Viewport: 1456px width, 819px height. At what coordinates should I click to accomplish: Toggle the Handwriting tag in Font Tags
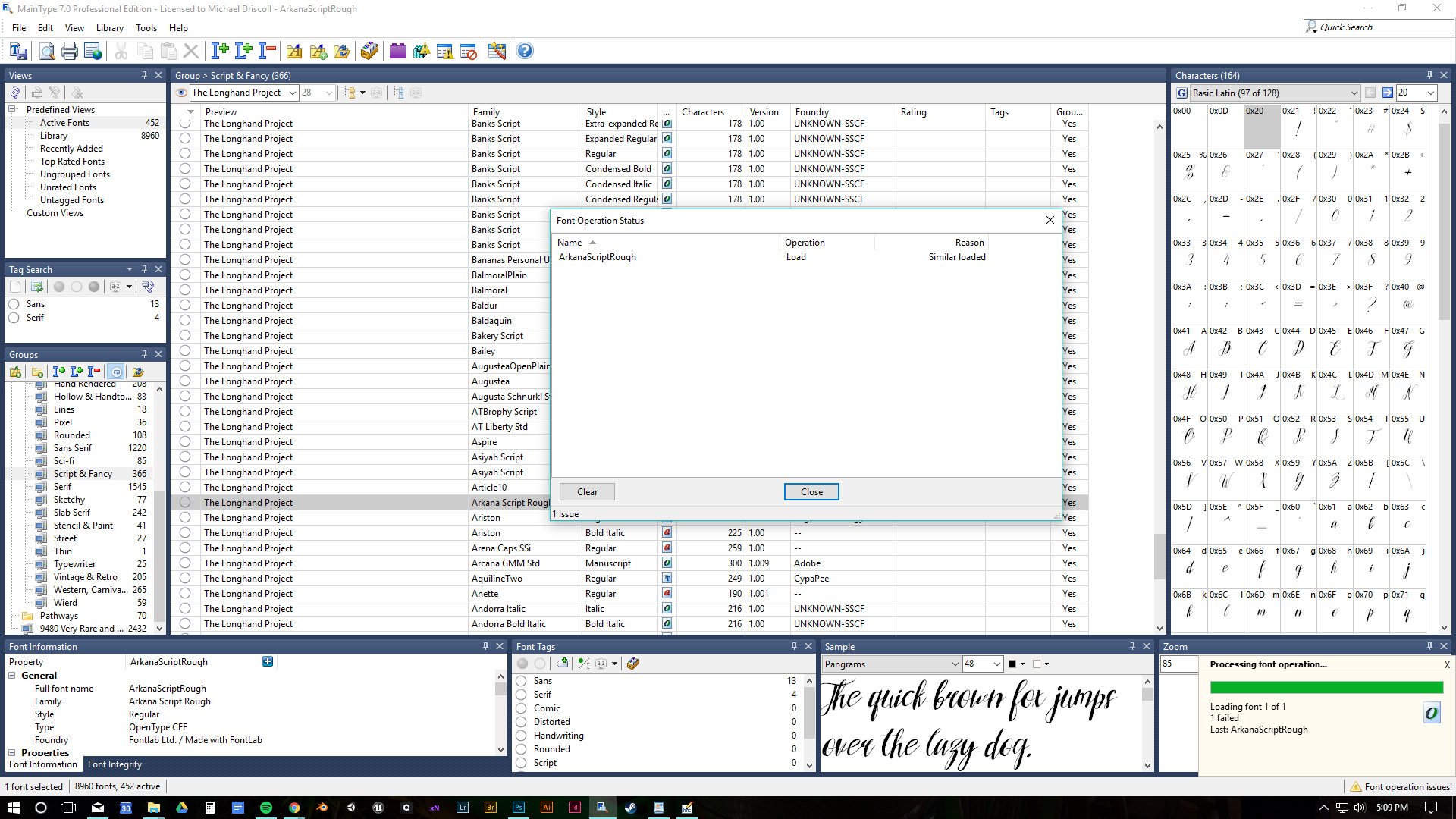point(522,736)
